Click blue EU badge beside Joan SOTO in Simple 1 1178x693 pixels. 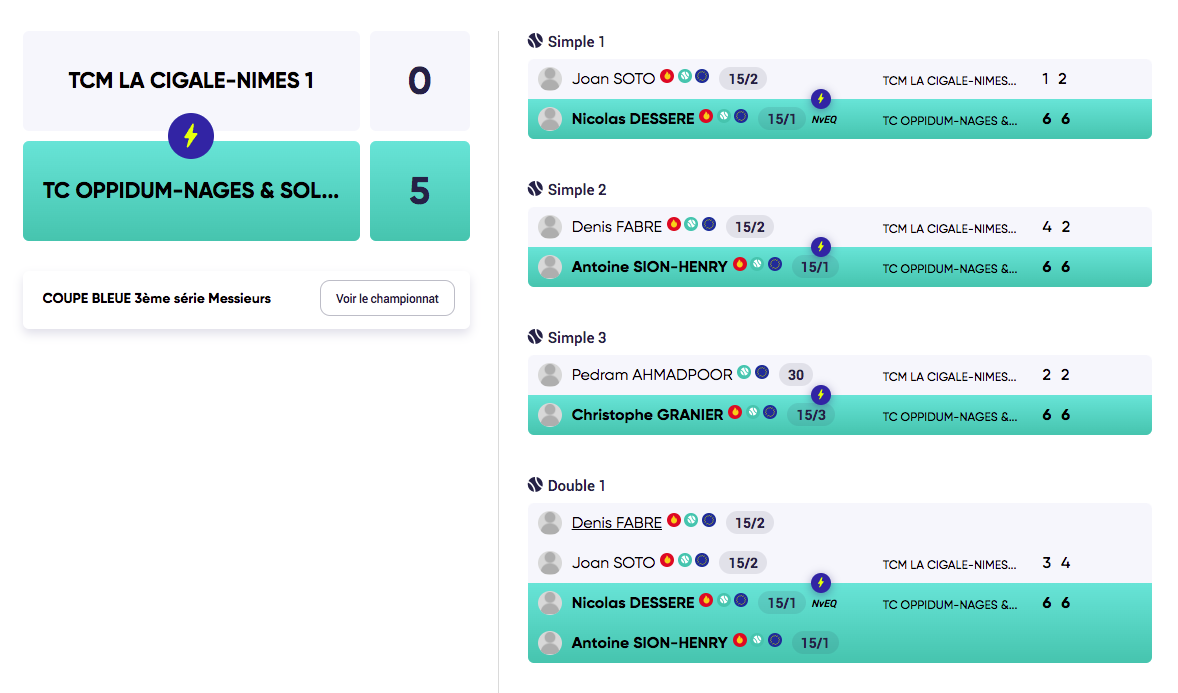click(x=702, y=76)
